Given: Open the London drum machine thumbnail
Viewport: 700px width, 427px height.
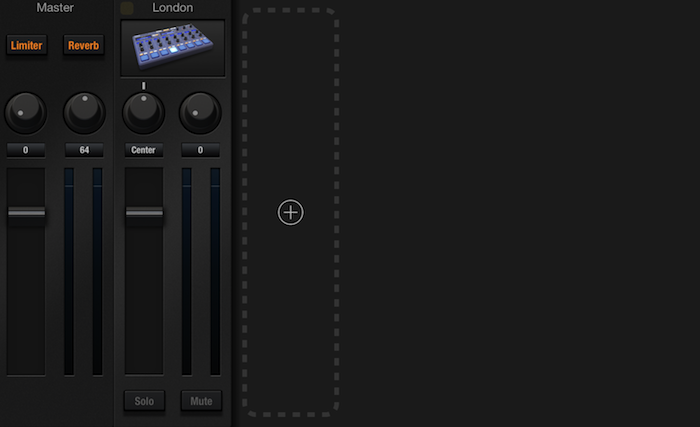Looking at the screenshot, I should tap(173, 48).
